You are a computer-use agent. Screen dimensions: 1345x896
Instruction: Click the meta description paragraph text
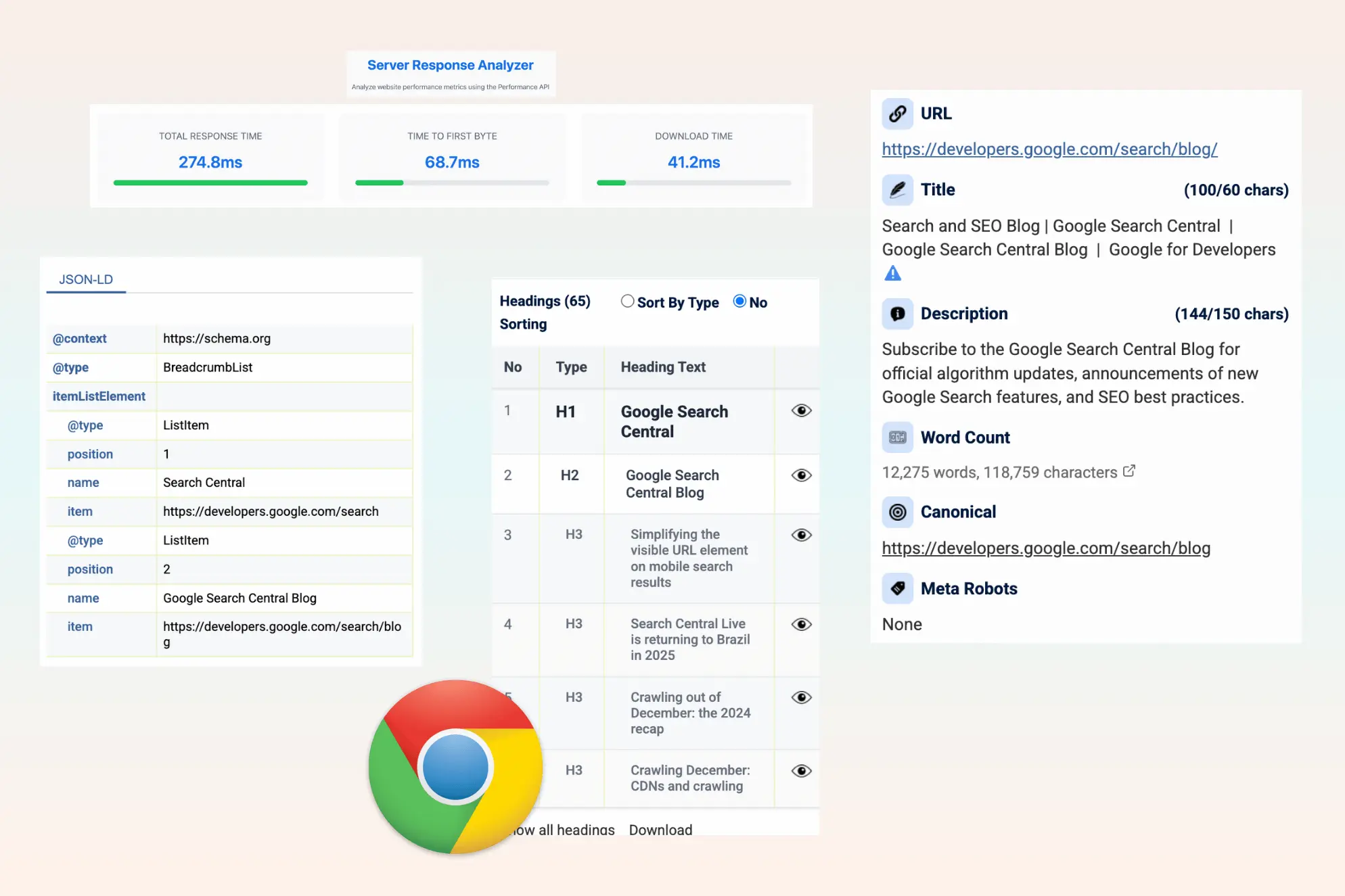pyautogui.click(x=1070, y=373)
